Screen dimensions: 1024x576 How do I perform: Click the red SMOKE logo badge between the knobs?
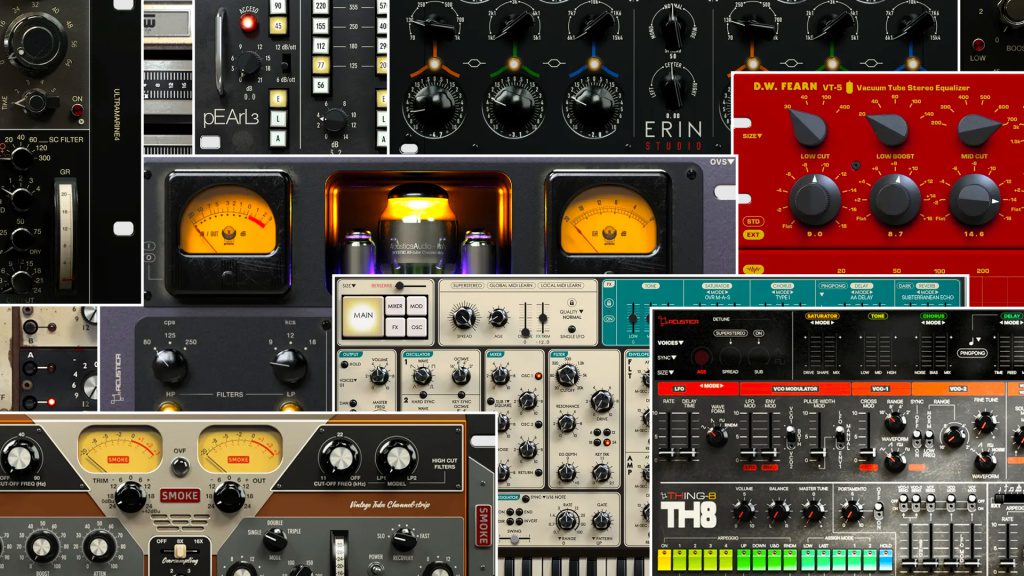tap(180, 496)
